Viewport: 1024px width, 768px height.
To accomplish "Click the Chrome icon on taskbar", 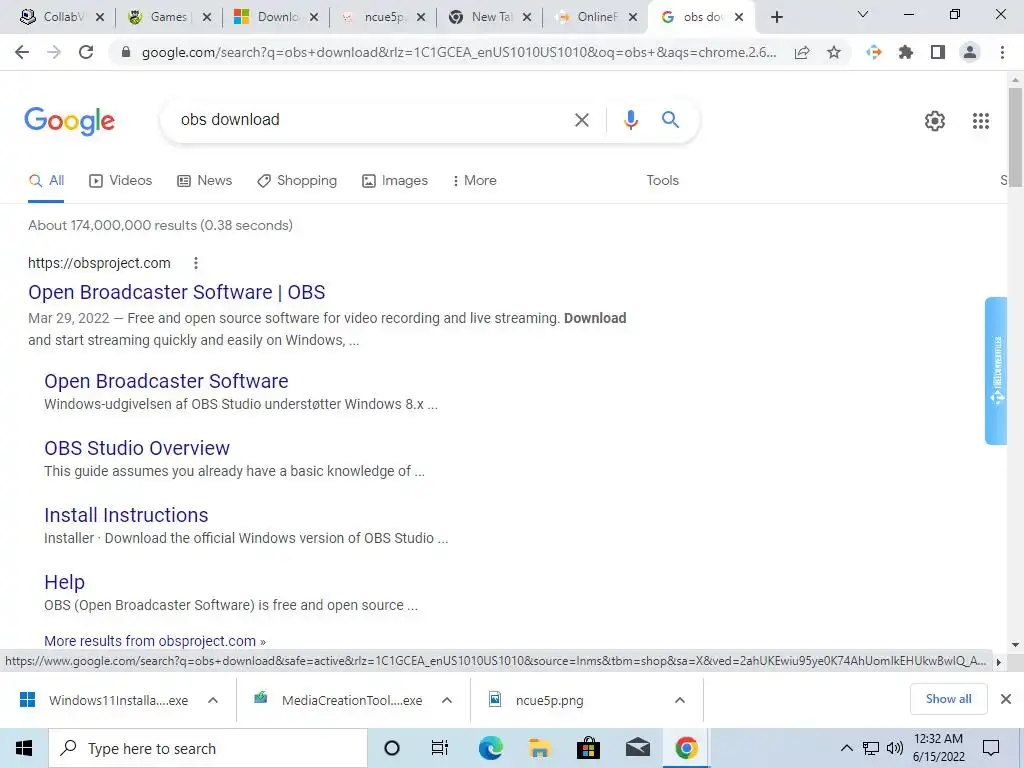I will point(686,748).
